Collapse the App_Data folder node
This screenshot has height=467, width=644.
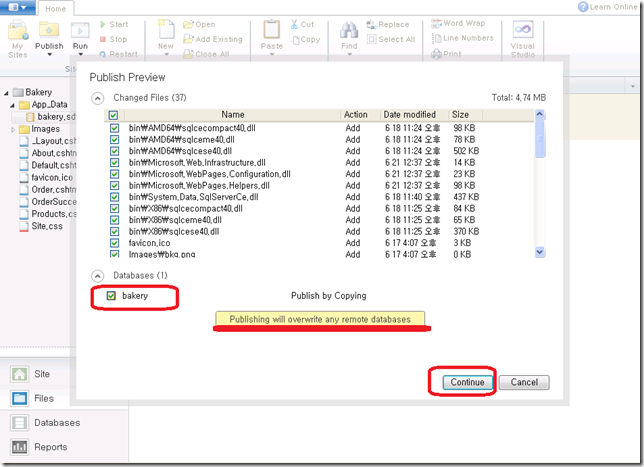(12, 105)
